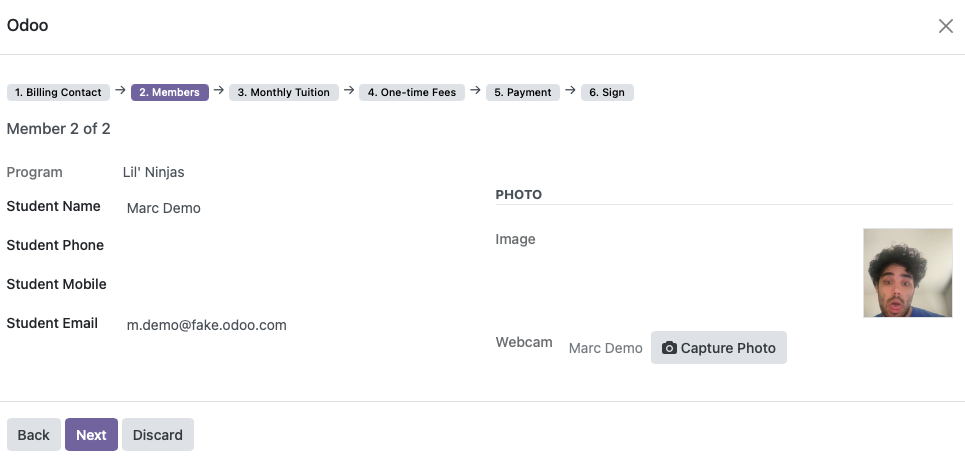The height and width of the screenshot is (464, 965).
Task: Click the arrow after Billing Contact step
Action: pyautogui.click(x=121, y=90)
